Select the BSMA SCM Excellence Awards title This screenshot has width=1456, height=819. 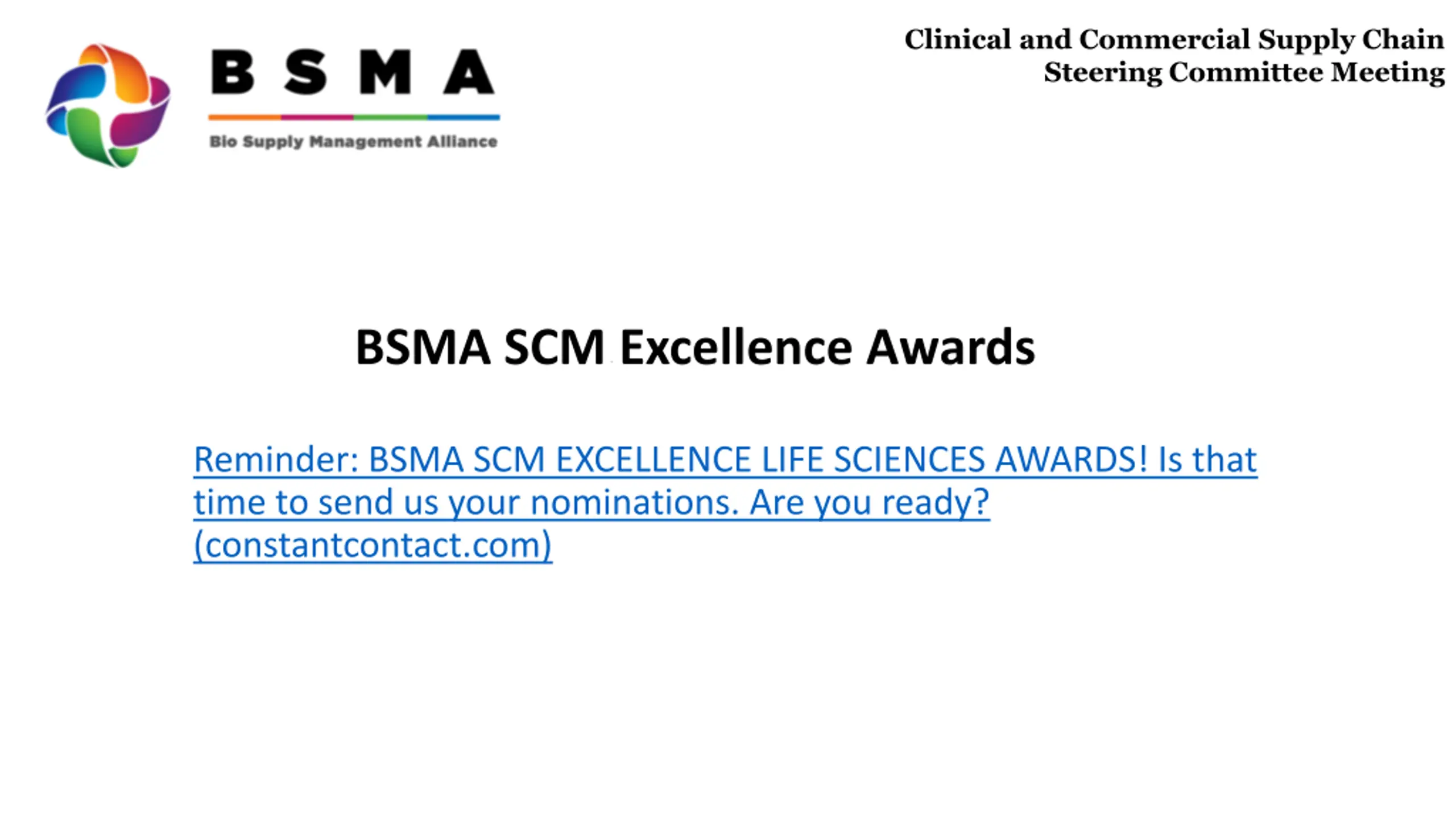coord(695,347)
